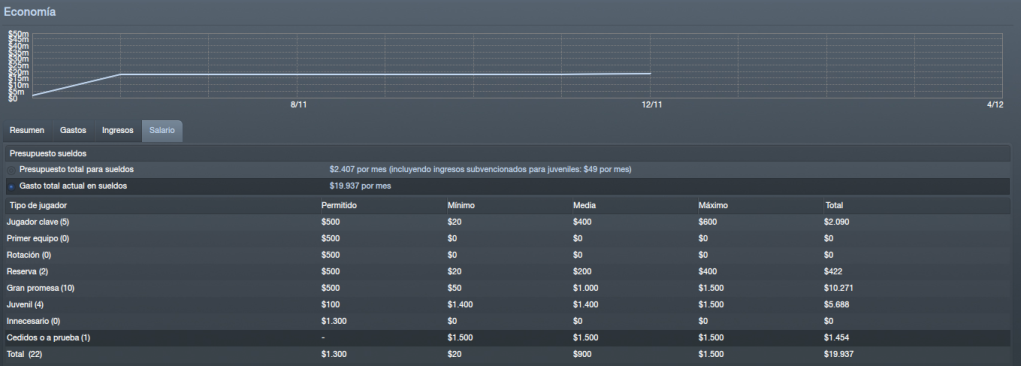Viewport: 1021px width, 366px height.
Task: Click the $900 media in Total row
Action: [582, 354]
